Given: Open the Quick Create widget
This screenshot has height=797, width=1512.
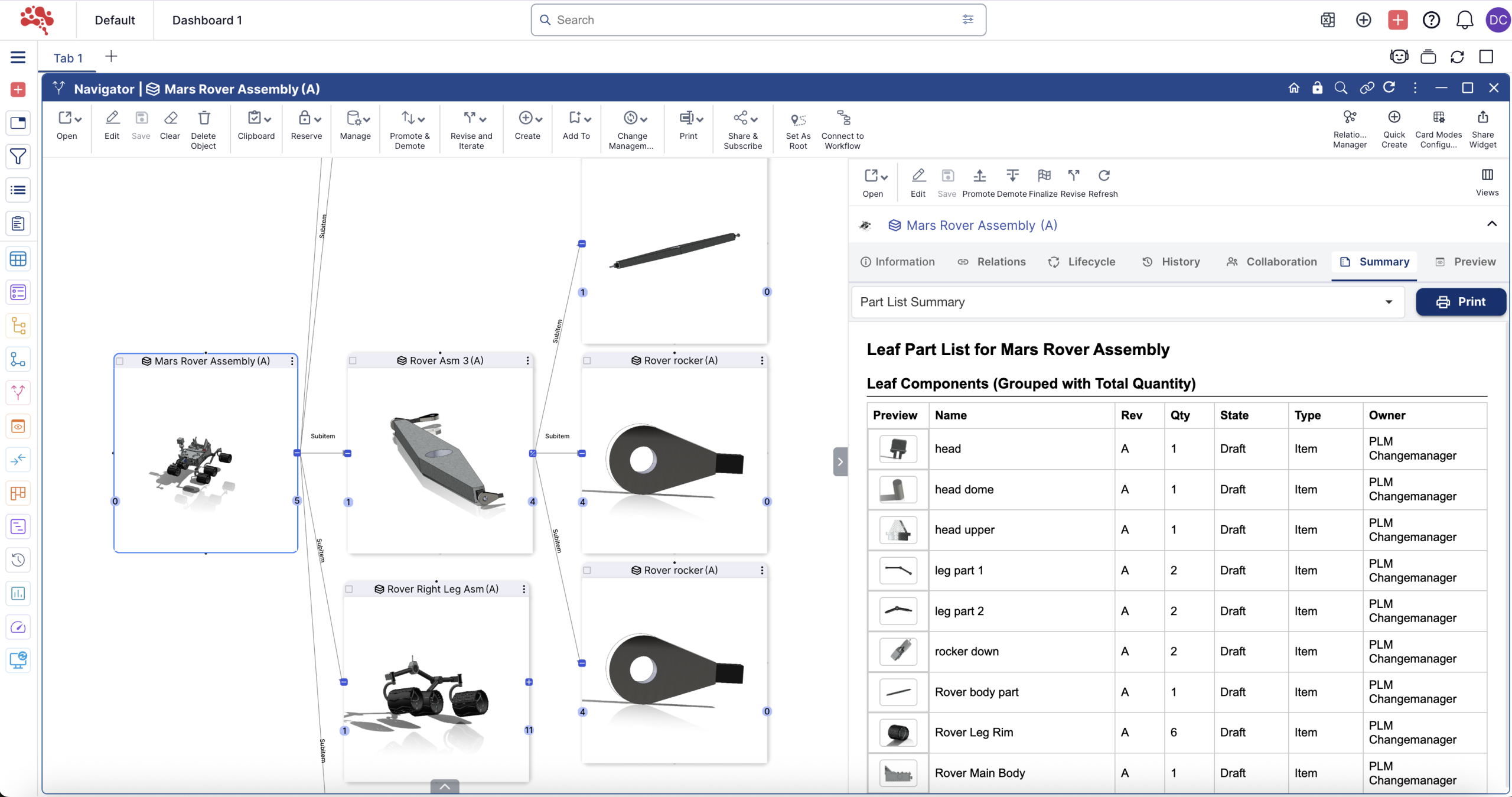Looking at the screenshot, I should click(1393, 118).
